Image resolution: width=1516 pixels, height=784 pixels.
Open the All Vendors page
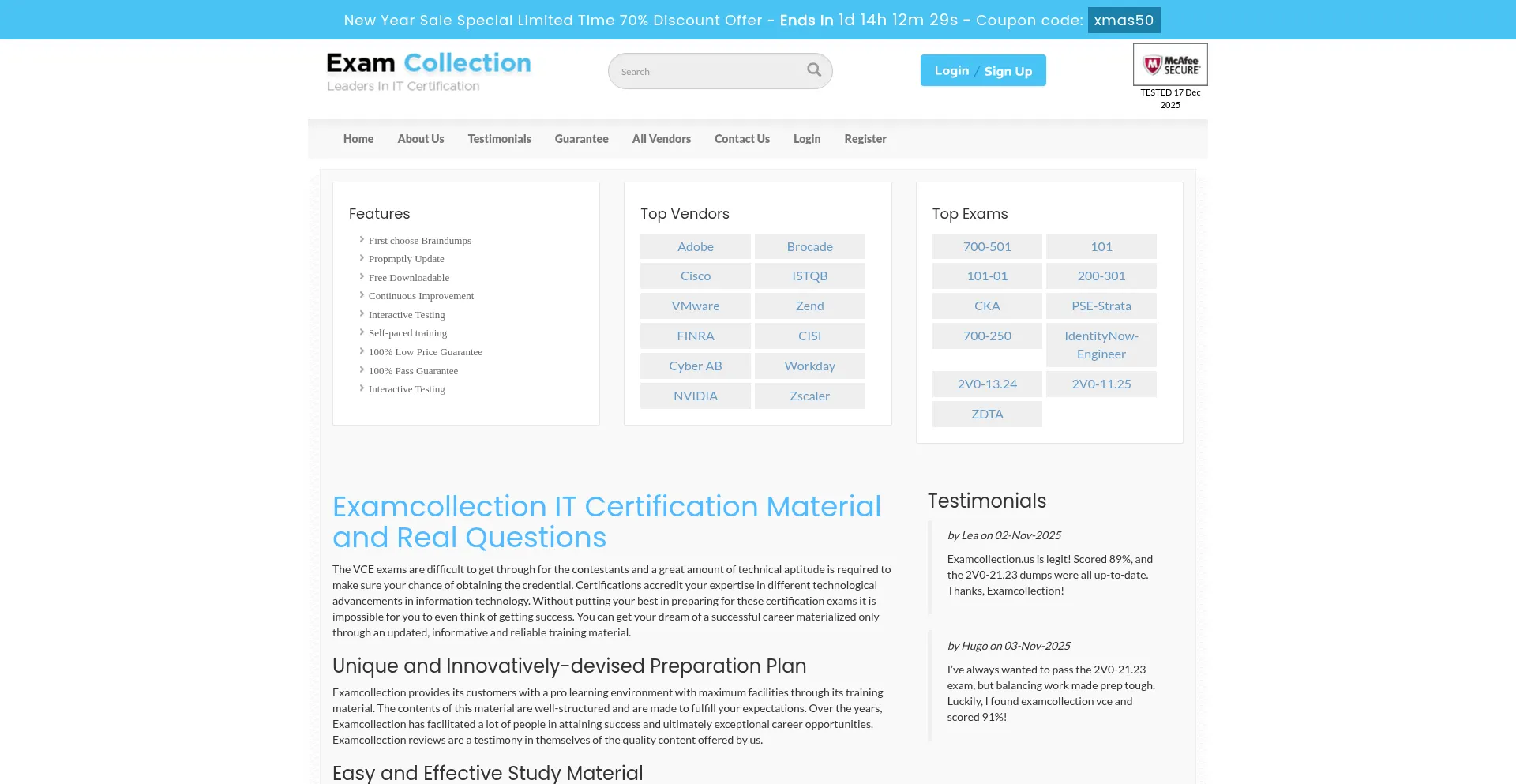click(661, 138)
